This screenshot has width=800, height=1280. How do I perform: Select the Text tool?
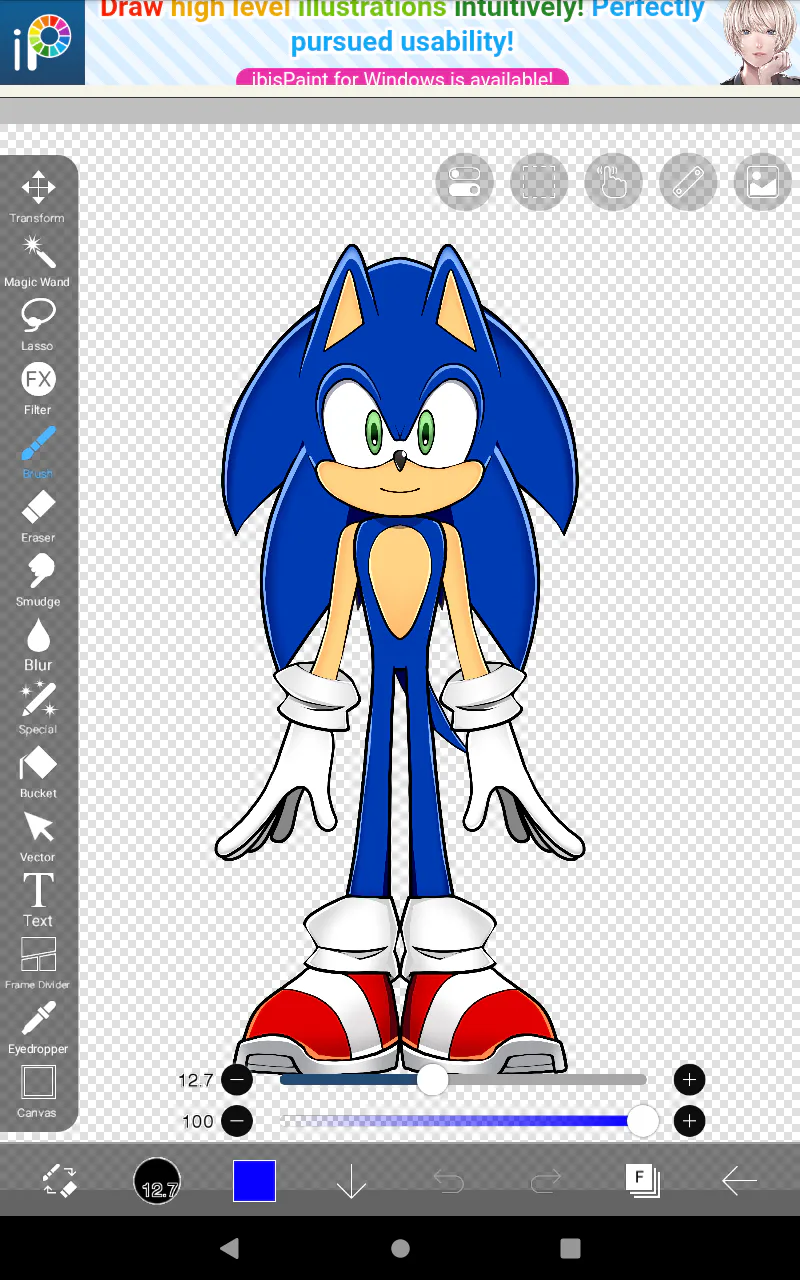coord(38,899)
